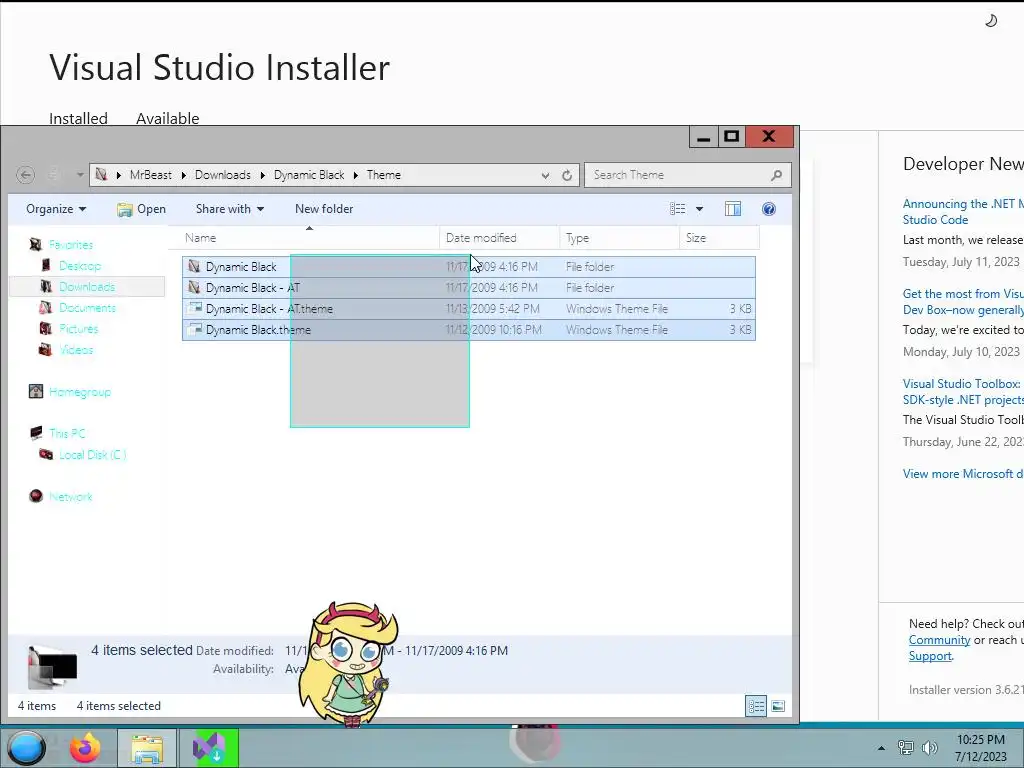
Task: Open Local Disk (C:) in sidebar
Action: click(x=92, y=455)
